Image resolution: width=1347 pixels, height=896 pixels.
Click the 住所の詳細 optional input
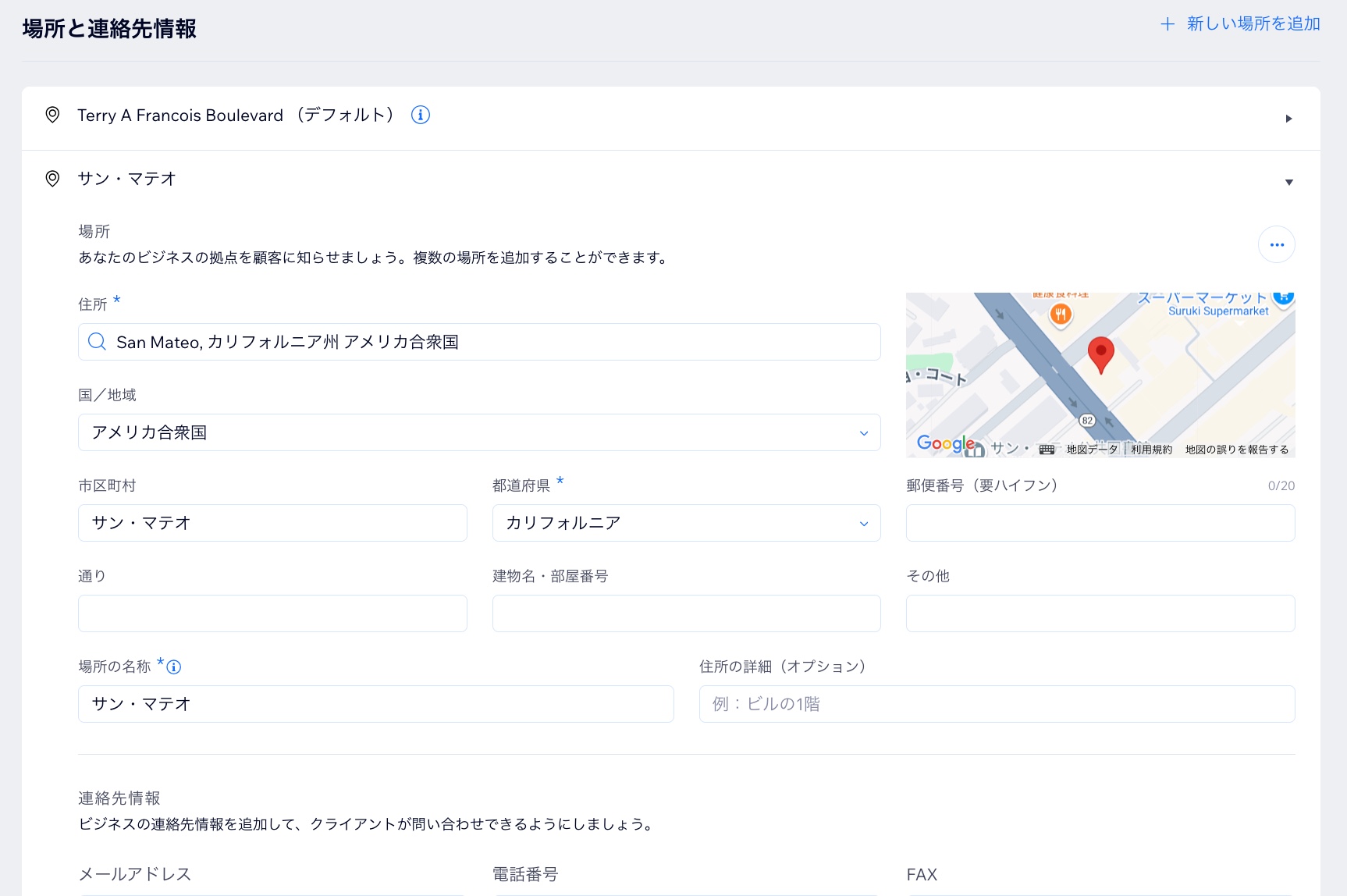point(997,704)
